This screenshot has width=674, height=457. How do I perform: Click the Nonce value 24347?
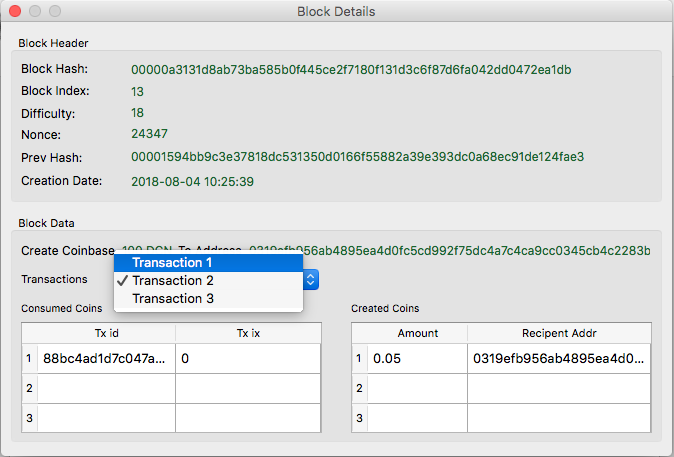coord(149,134)
